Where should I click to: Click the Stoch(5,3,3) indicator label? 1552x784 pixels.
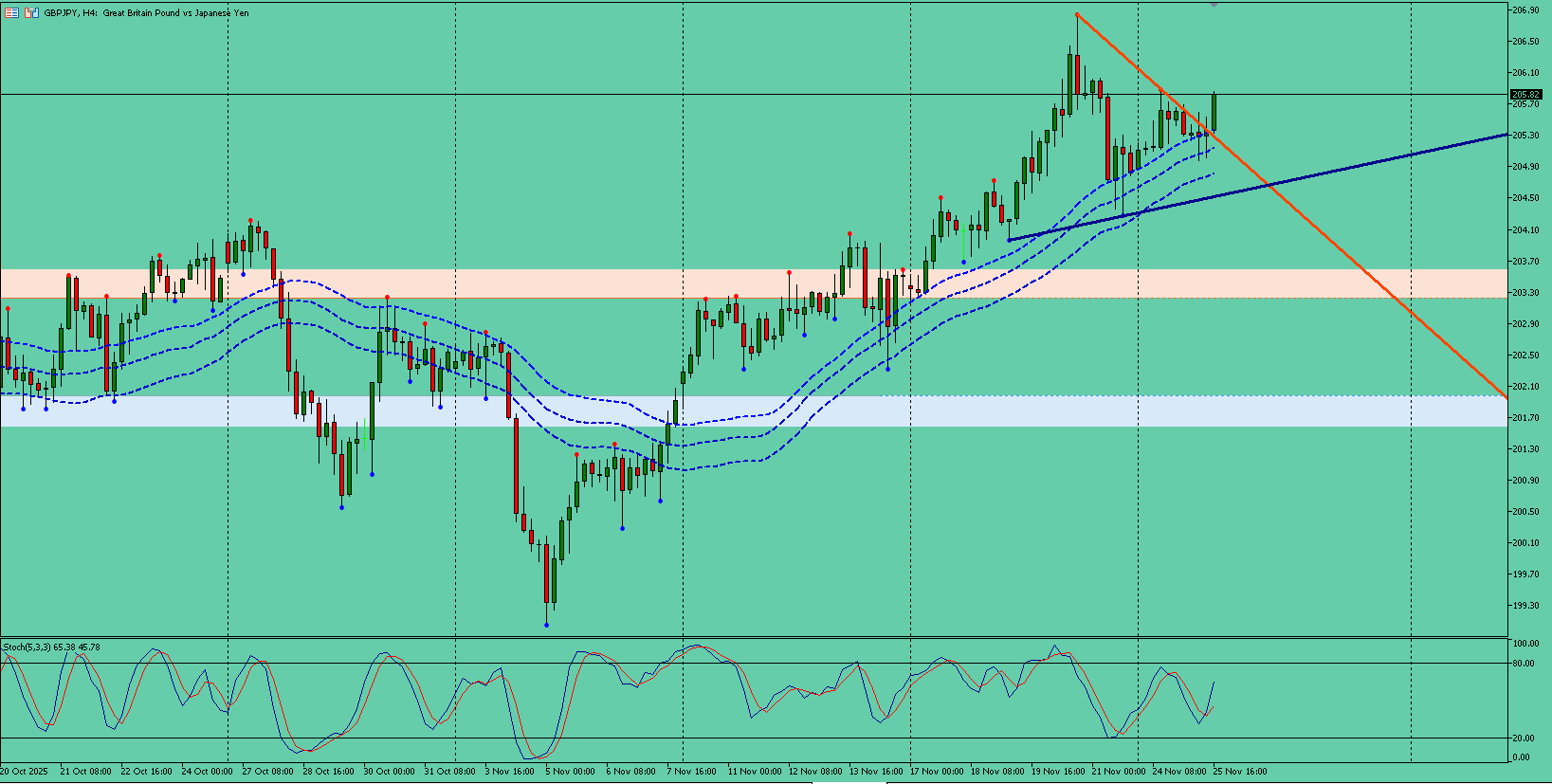52,647
